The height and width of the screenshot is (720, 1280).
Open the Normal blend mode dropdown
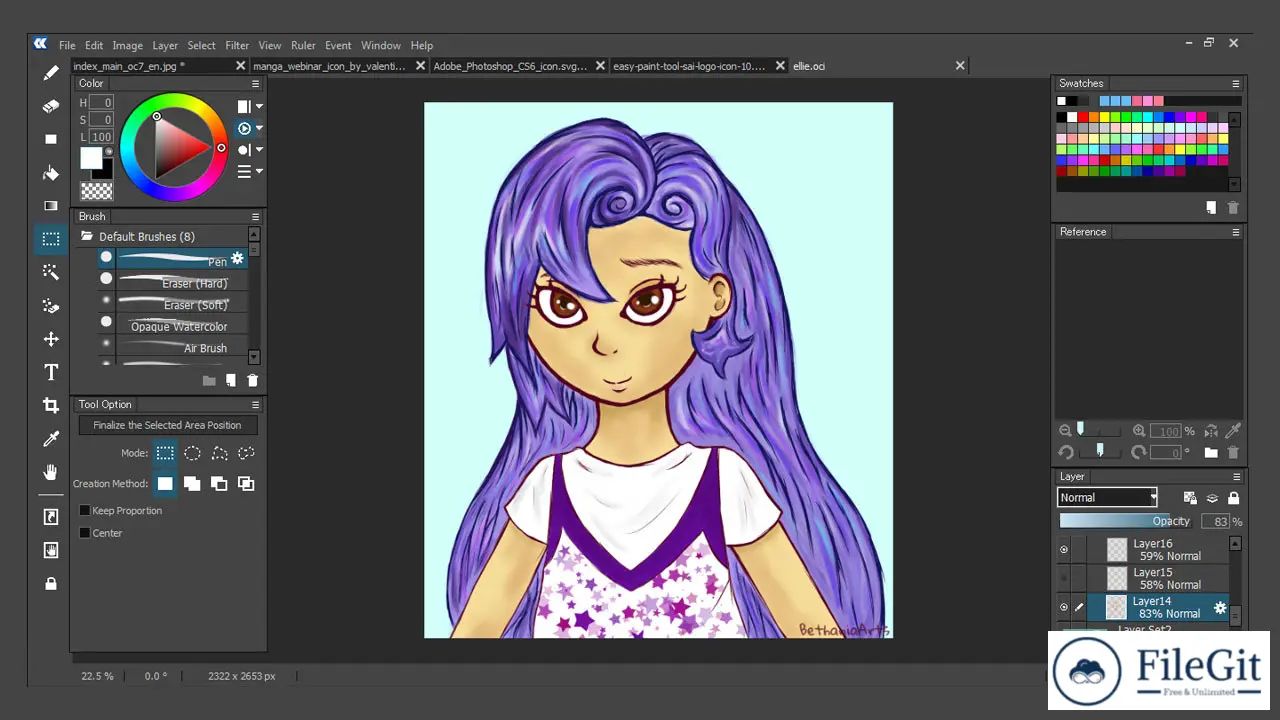click(1107, 497)
